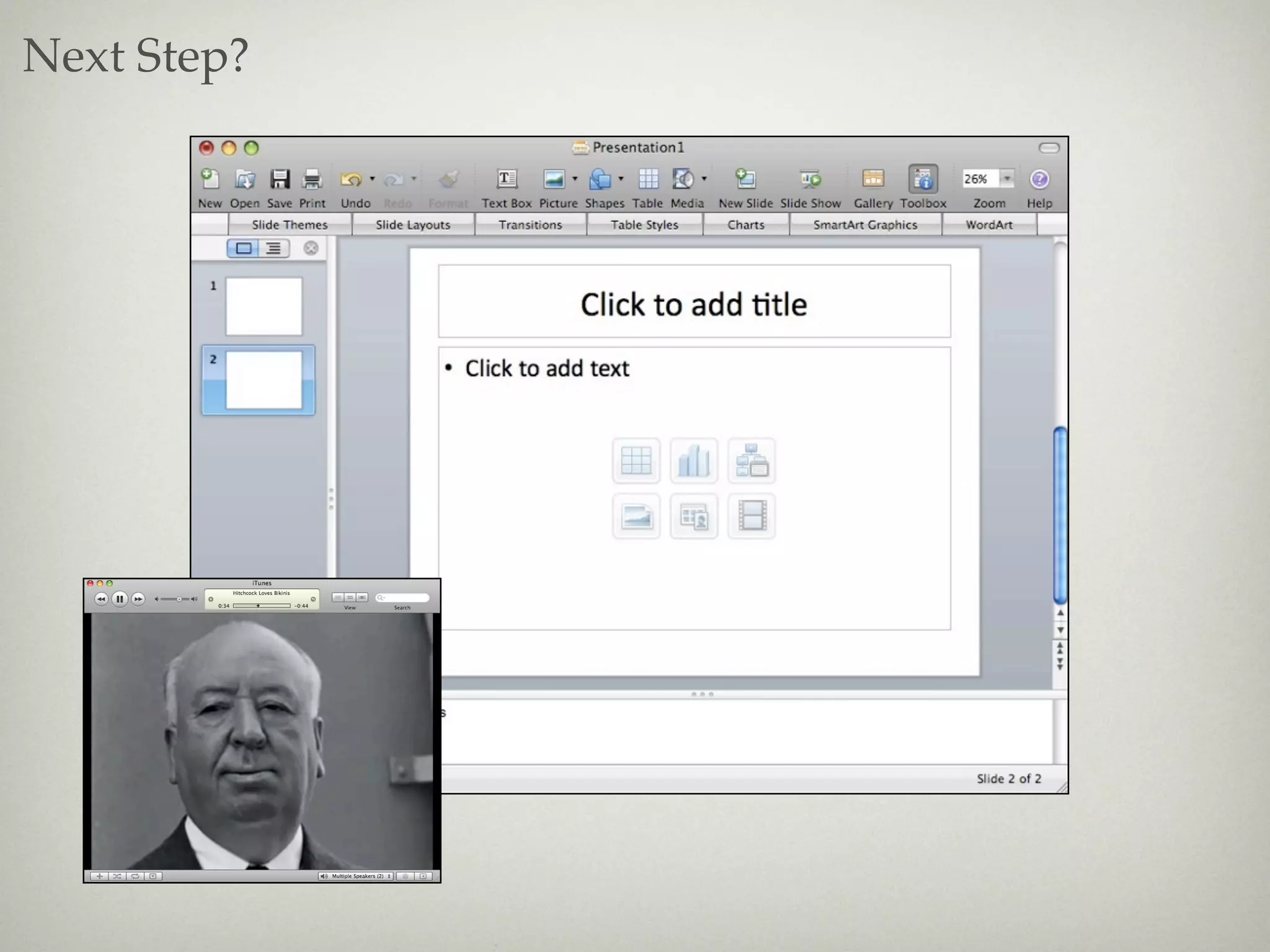Image resolution: width=1270 pixels, height=952 pixels.
Task: Expand the Undo history arrow
Action: (x=372, y=179)
